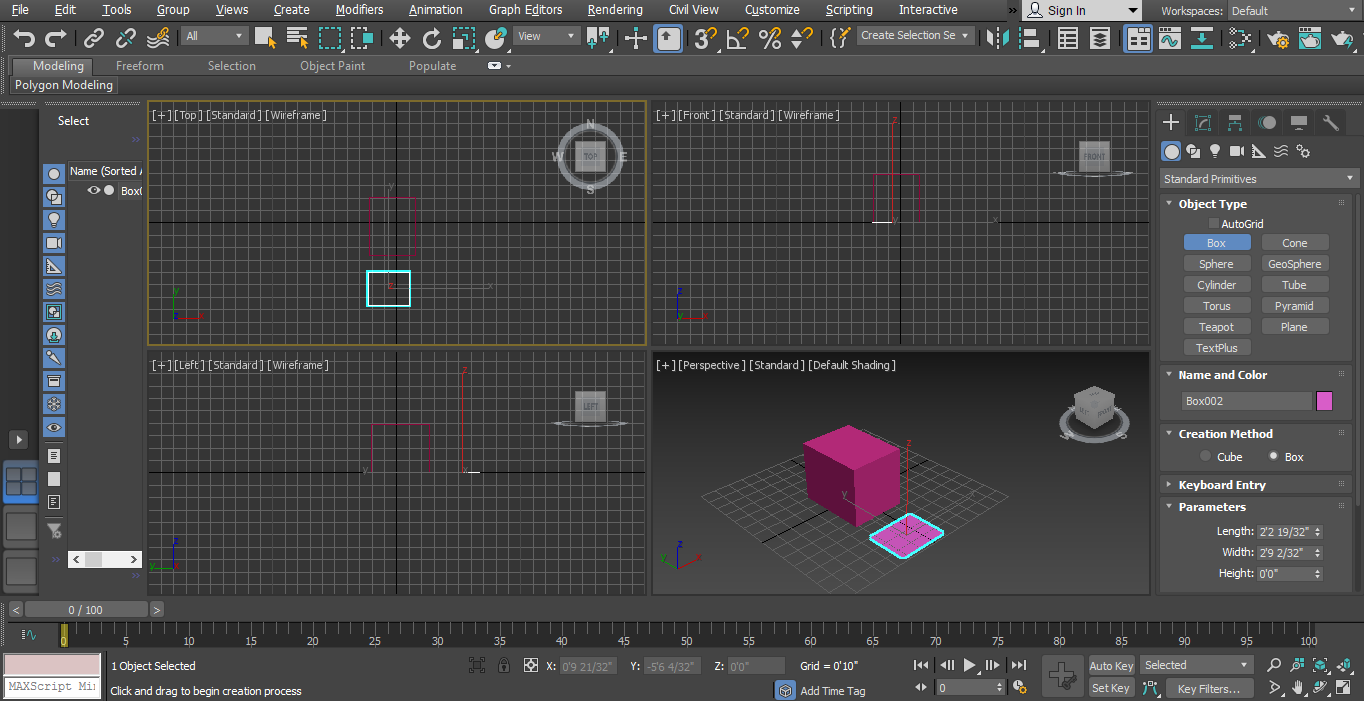The height and width of the screenshot is (701, 1364).
Task: Open the selection filter All dropdown
Action: 214,34
